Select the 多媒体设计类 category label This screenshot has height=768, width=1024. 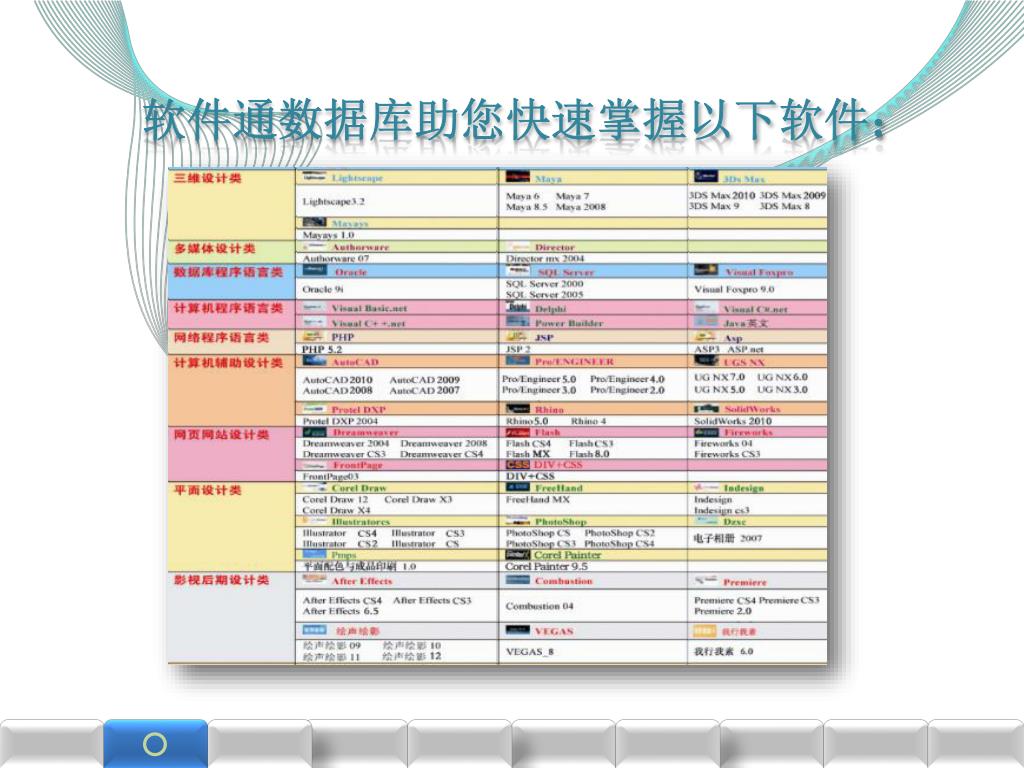coord(214,248)
